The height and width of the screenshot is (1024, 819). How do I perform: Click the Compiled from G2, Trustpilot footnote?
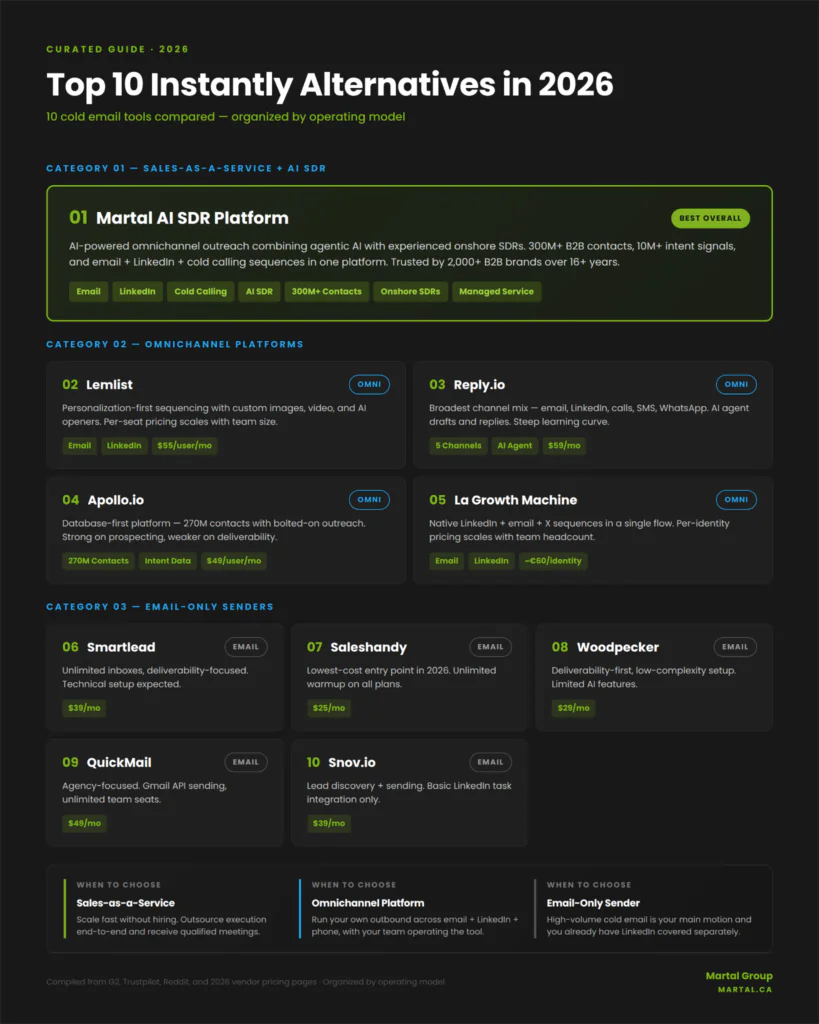[x=246, y=982]
